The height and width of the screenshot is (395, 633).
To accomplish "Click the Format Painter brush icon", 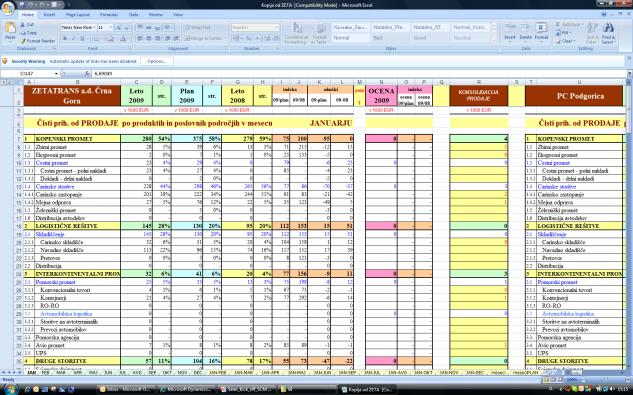I will (23, 41).
